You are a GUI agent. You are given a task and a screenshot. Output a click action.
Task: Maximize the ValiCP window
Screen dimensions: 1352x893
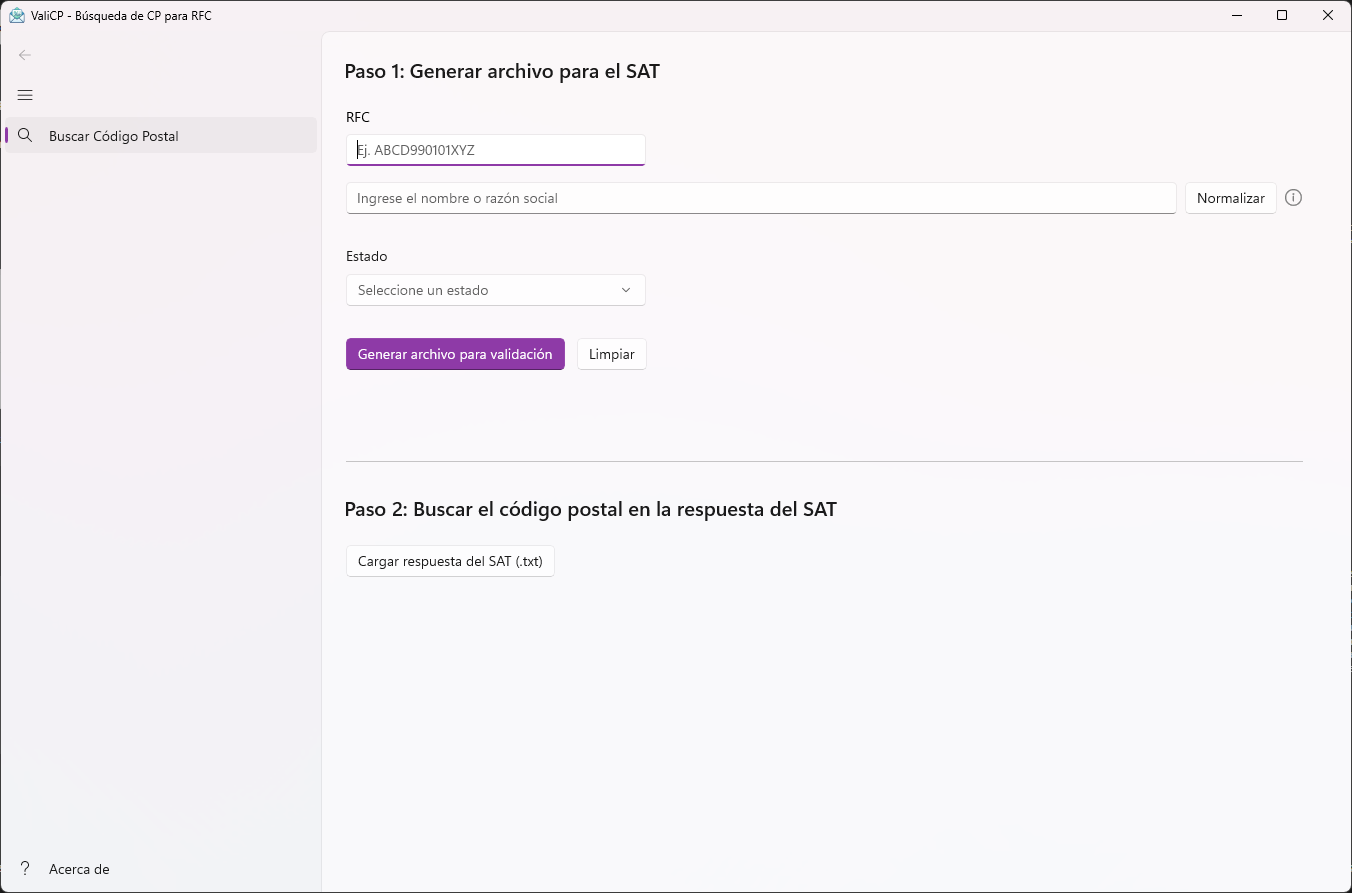(1282, 16)
